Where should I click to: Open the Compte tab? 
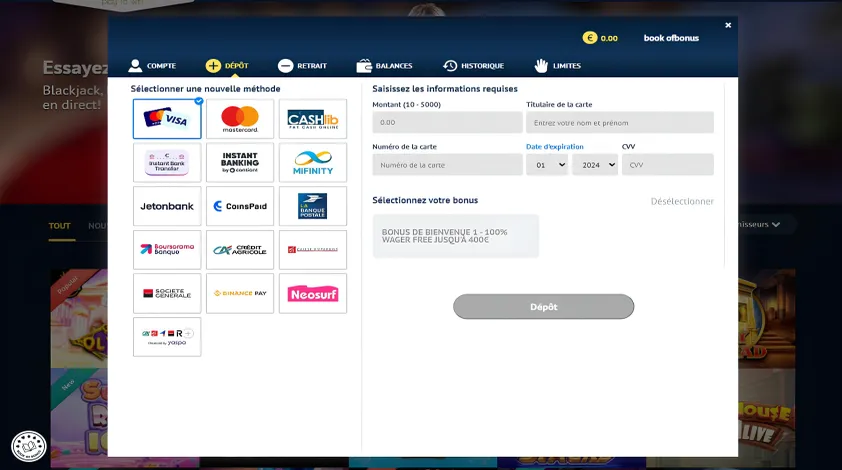(x=152, y=66)
